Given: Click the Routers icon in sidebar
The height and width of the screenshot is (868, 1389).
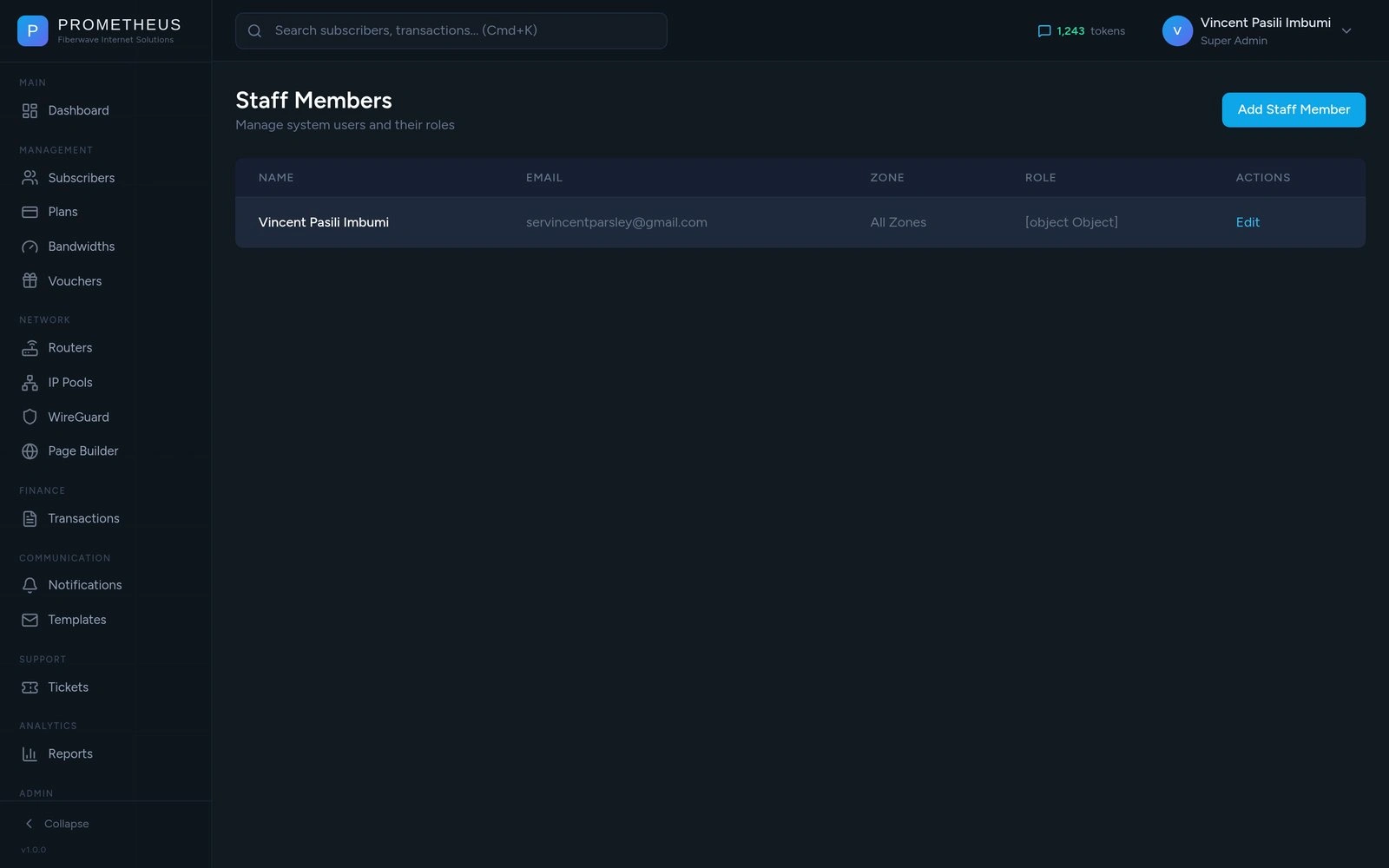Looking at the screenshot, I should (x=30, y=348).
